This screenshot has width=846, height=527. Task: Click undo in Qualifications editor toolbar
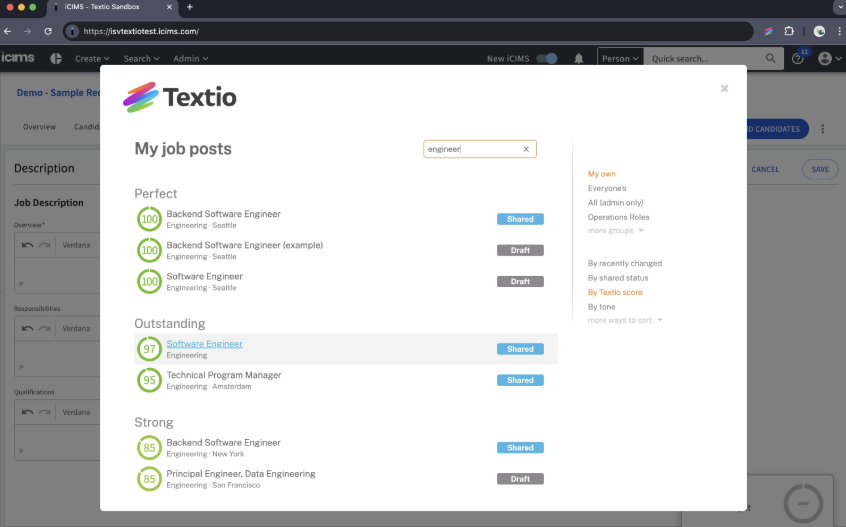pyautogui.click(x=27, y=412)
